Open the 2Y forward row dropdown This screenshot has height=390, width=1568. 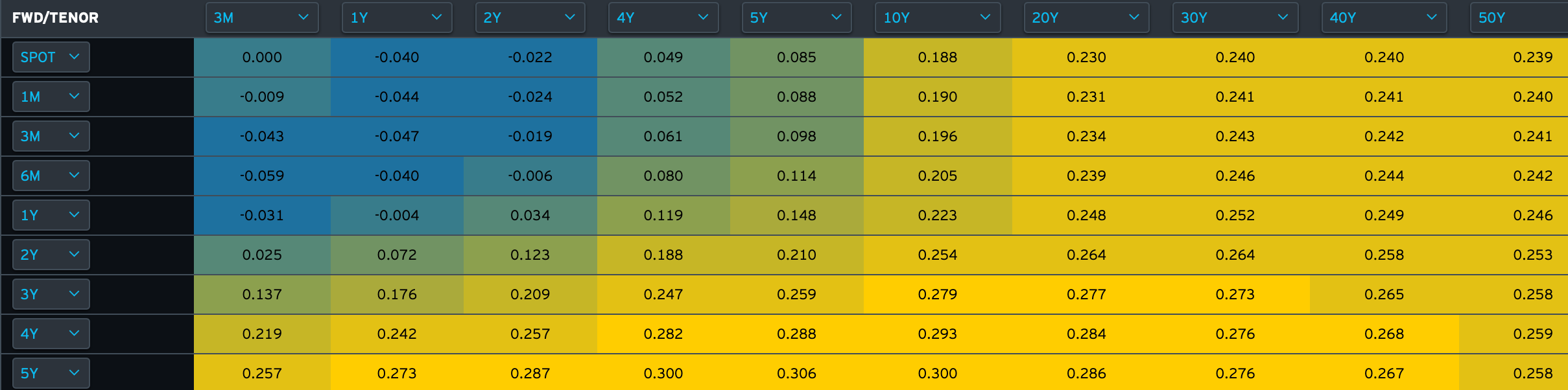click(x=51, y=255)
